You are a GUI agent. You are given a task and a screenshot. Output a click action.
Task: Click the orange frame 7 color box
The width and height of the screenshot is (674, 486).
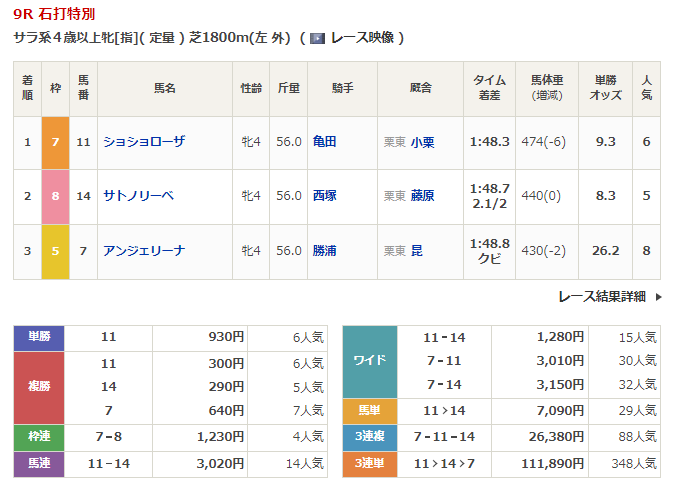[x=56, y=142]
